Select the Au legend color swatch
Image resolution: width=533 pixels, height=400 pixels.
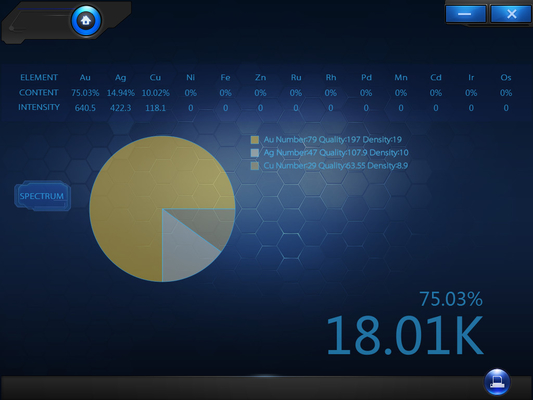point(255,140)
